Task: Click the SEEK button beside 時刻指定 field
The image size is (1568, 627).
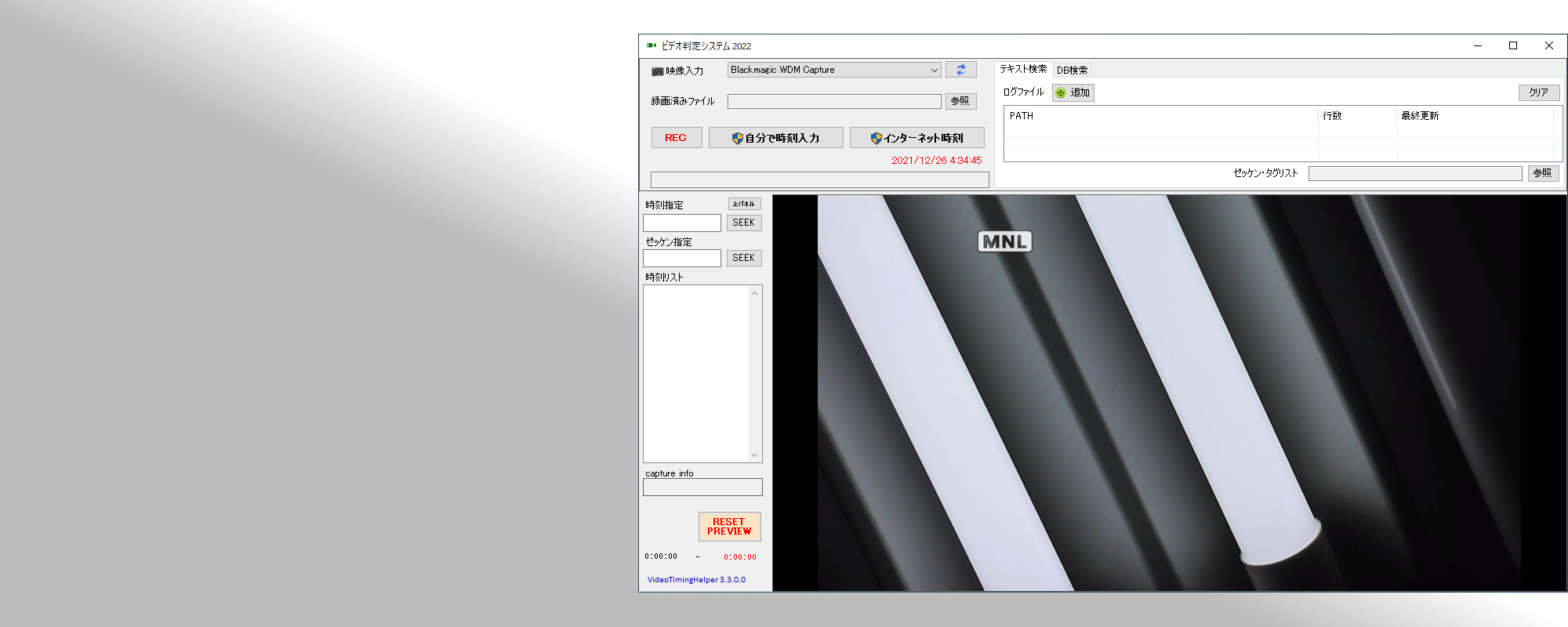Action: coord(743,223)
